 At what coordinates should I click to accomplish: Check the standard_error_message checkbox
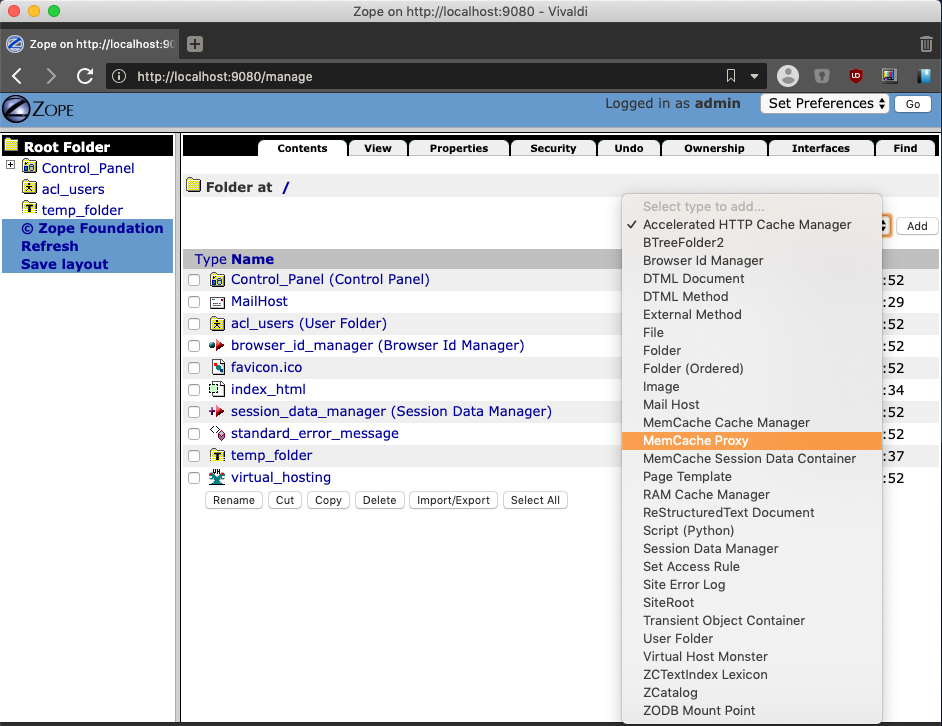193,434
